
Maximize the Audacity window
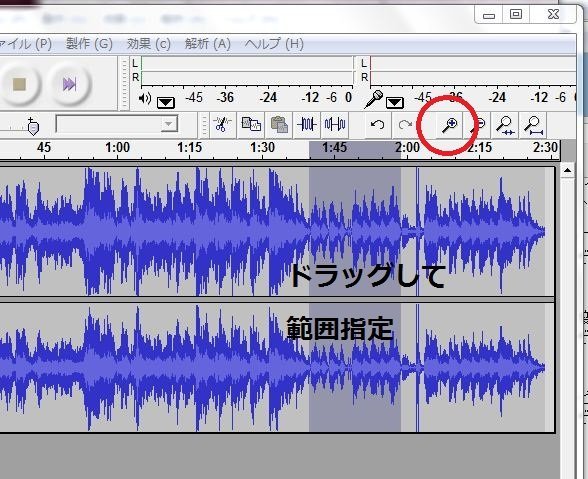[x=516, y=15]
